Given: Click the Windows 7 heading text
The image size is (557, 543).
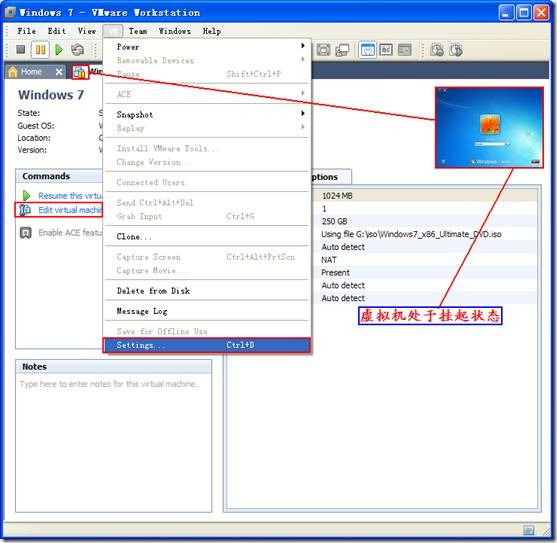Looking at the screenshot, I should 51,95.
